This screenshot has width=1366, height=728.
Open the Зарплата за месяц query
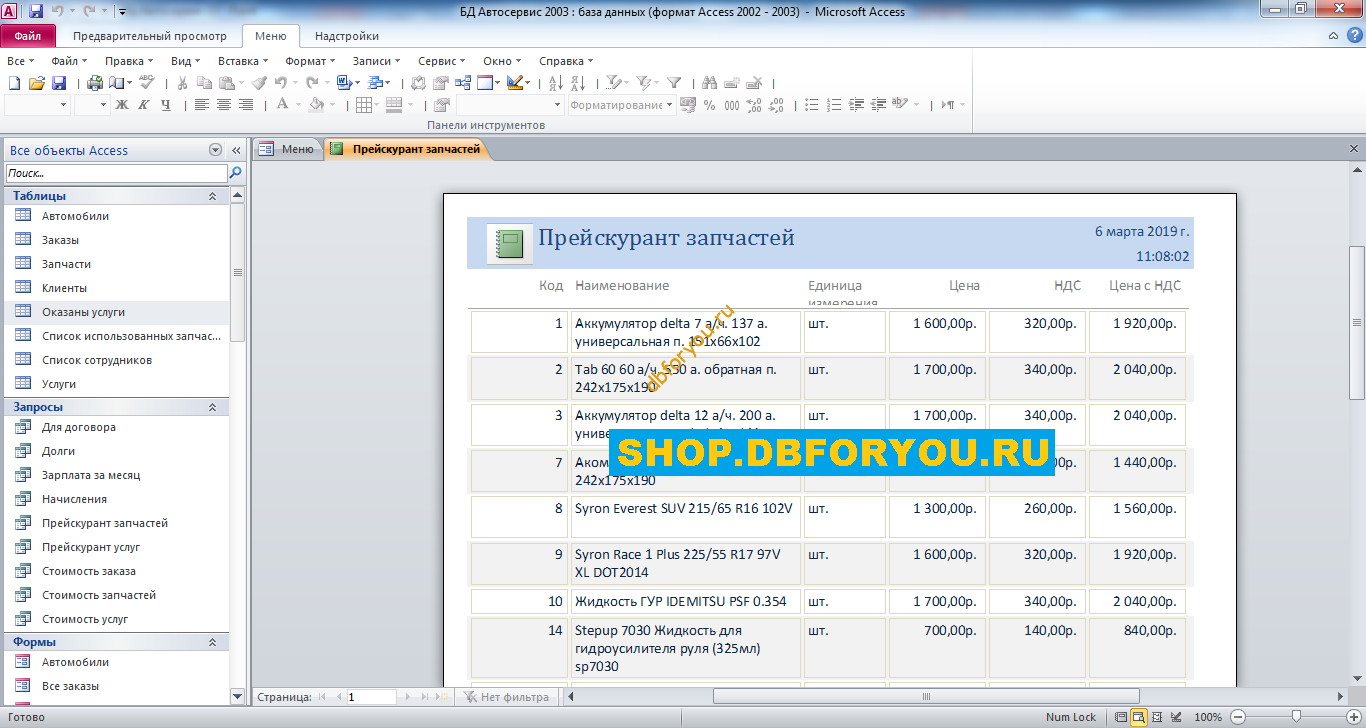click(x=91, y=475)
